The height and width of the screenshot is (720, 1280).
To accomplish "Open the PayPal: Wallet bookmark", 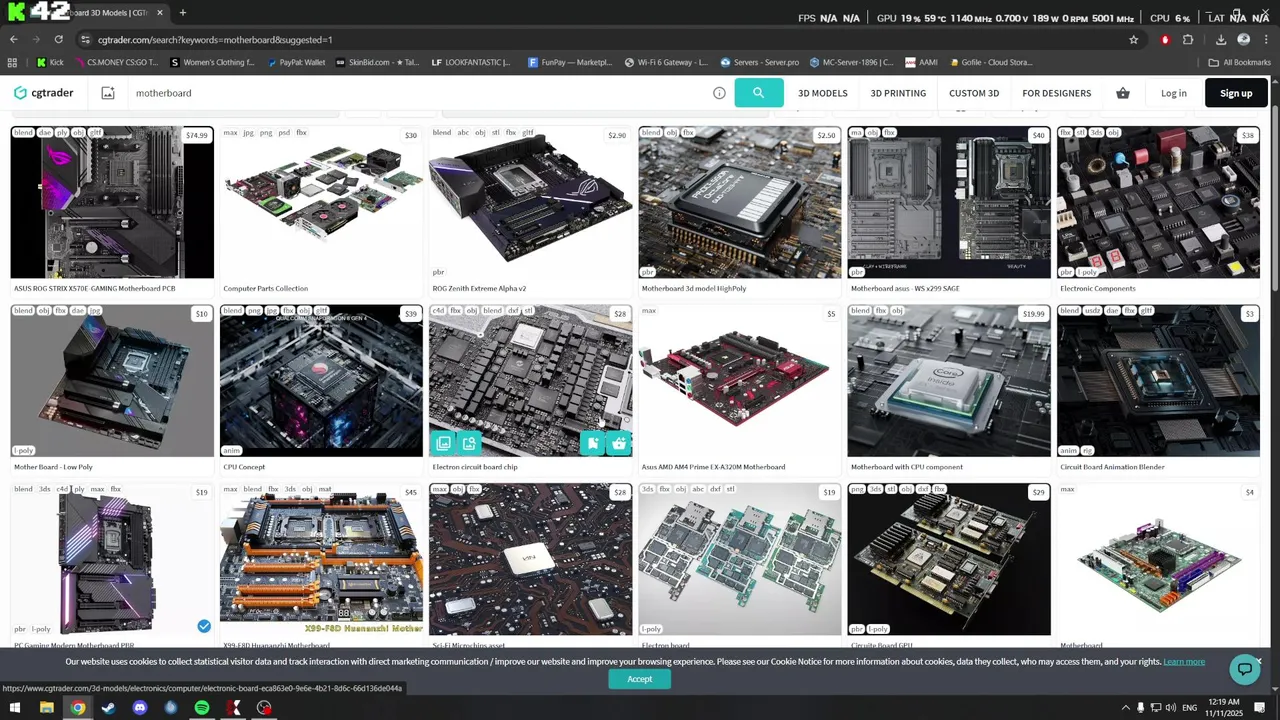I will coord(296,62).
